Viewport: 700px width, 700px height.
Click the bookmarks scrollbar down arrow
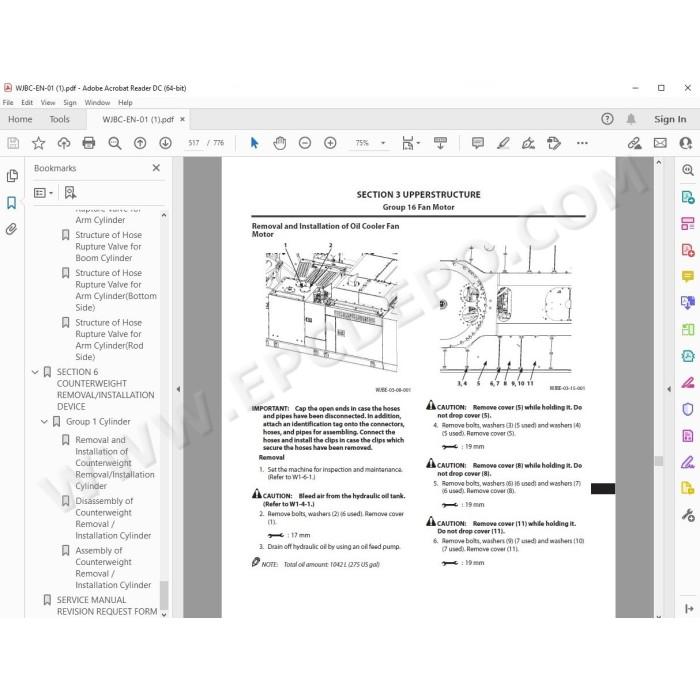pos(164,615)
